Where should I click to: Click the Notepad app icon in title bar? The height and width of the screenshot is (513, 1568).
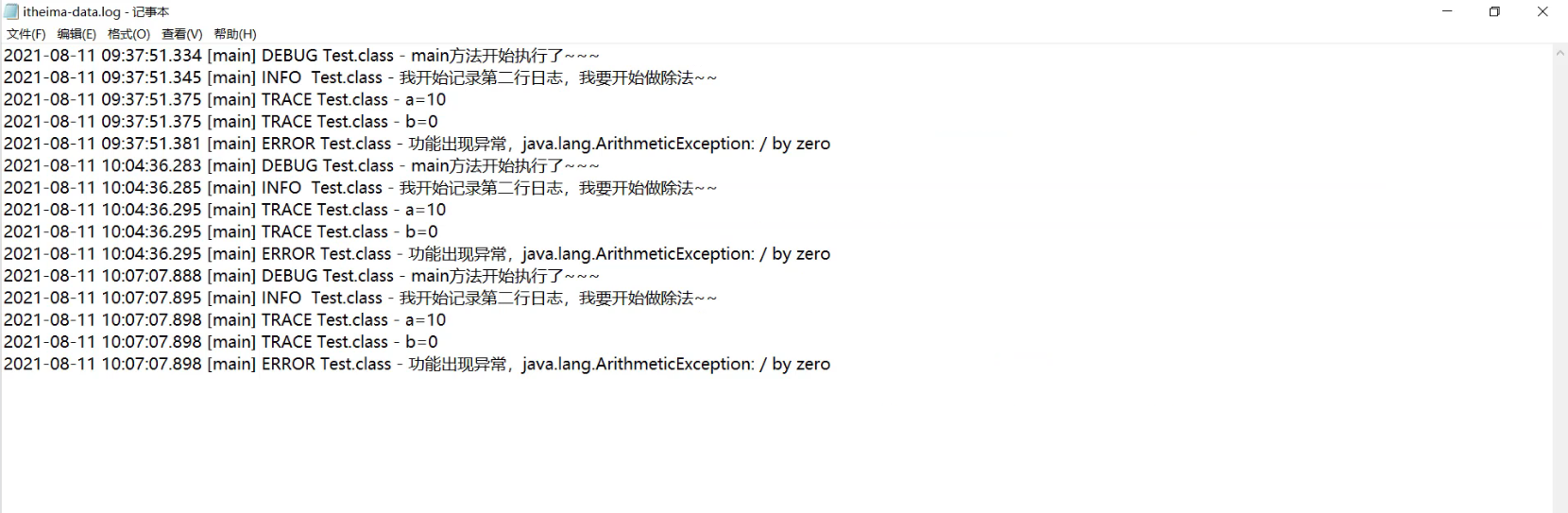tap(11, 11)
